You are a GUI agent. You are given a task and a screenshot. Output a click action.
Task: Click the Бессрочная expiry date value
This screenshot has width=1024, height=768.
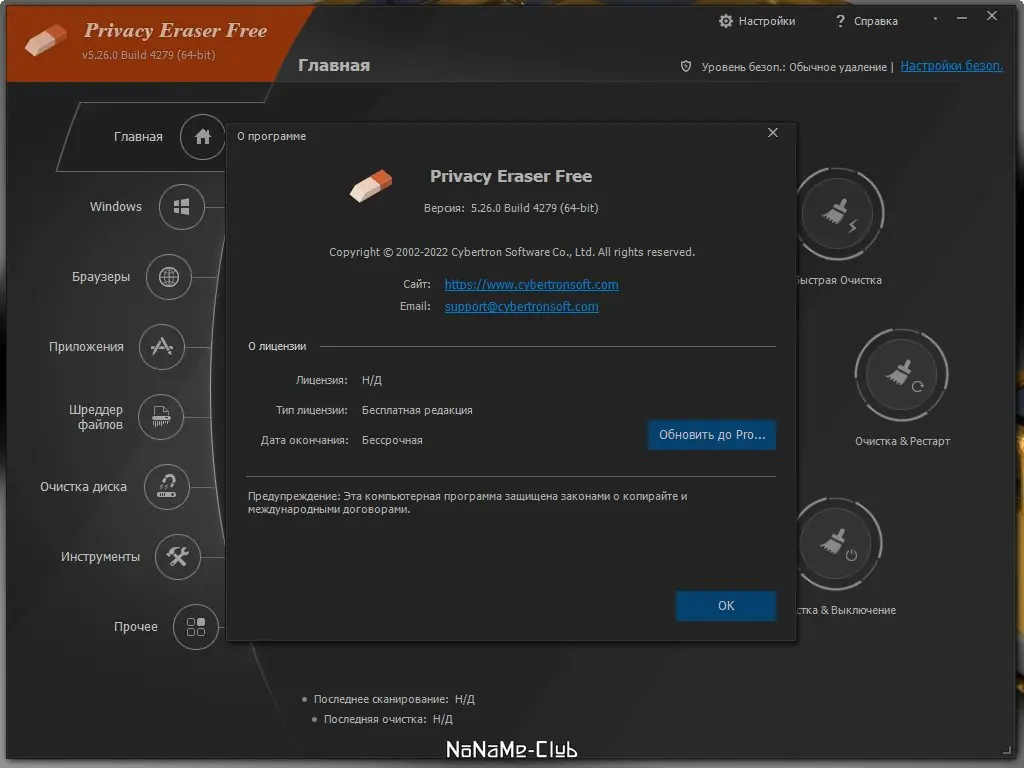click(x=392, y=440)
